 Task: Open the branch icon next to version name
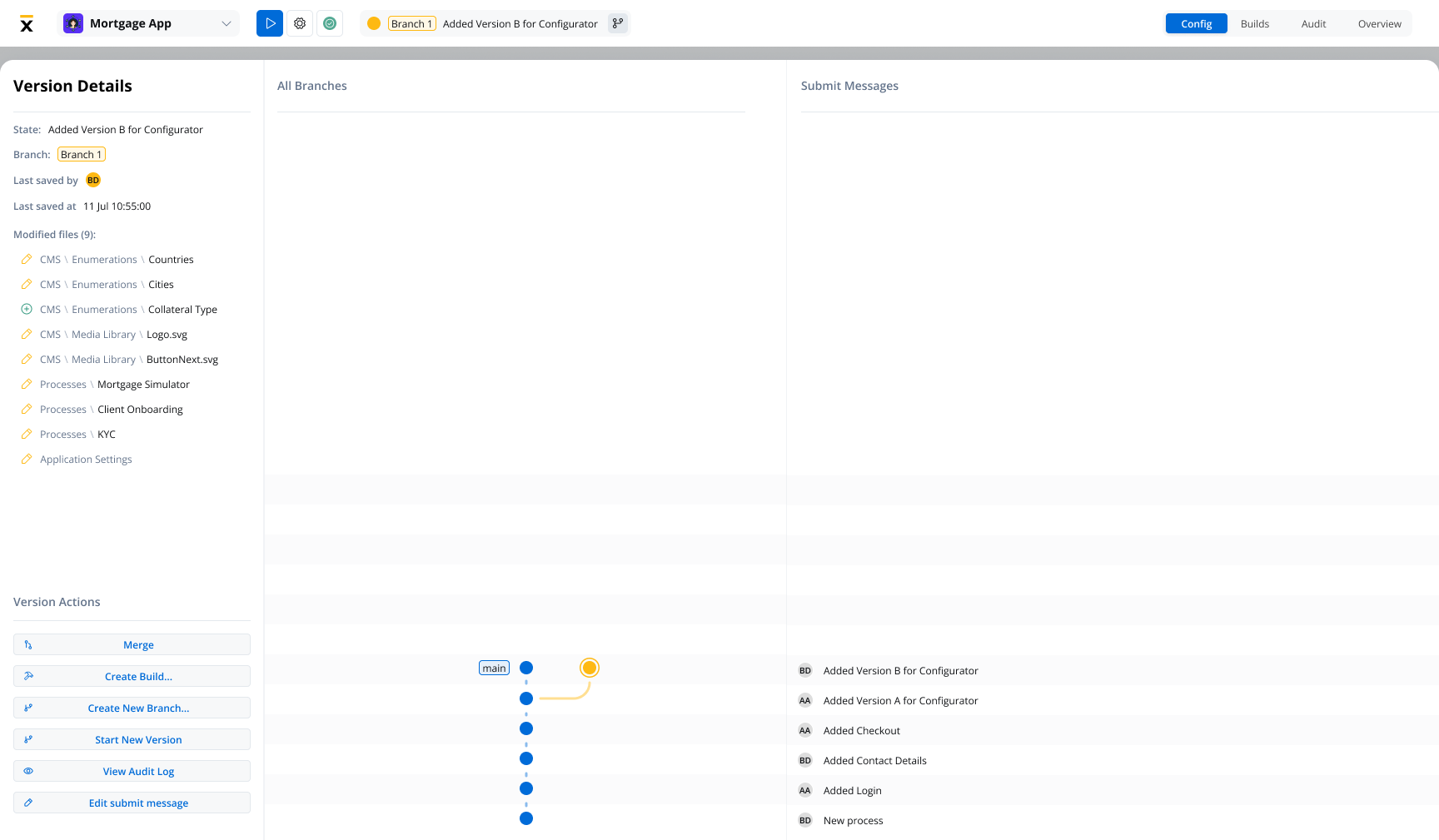tap(618, 23)
